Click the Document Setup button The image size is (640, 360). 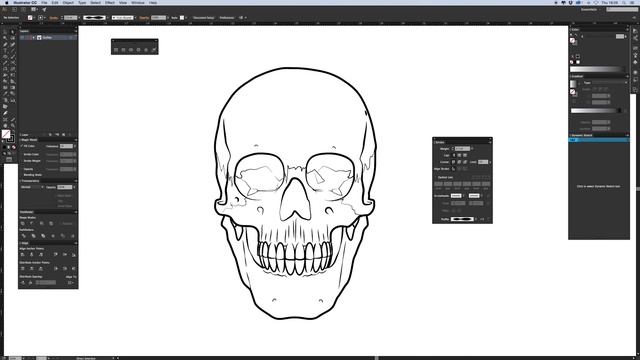pos(203,18)
